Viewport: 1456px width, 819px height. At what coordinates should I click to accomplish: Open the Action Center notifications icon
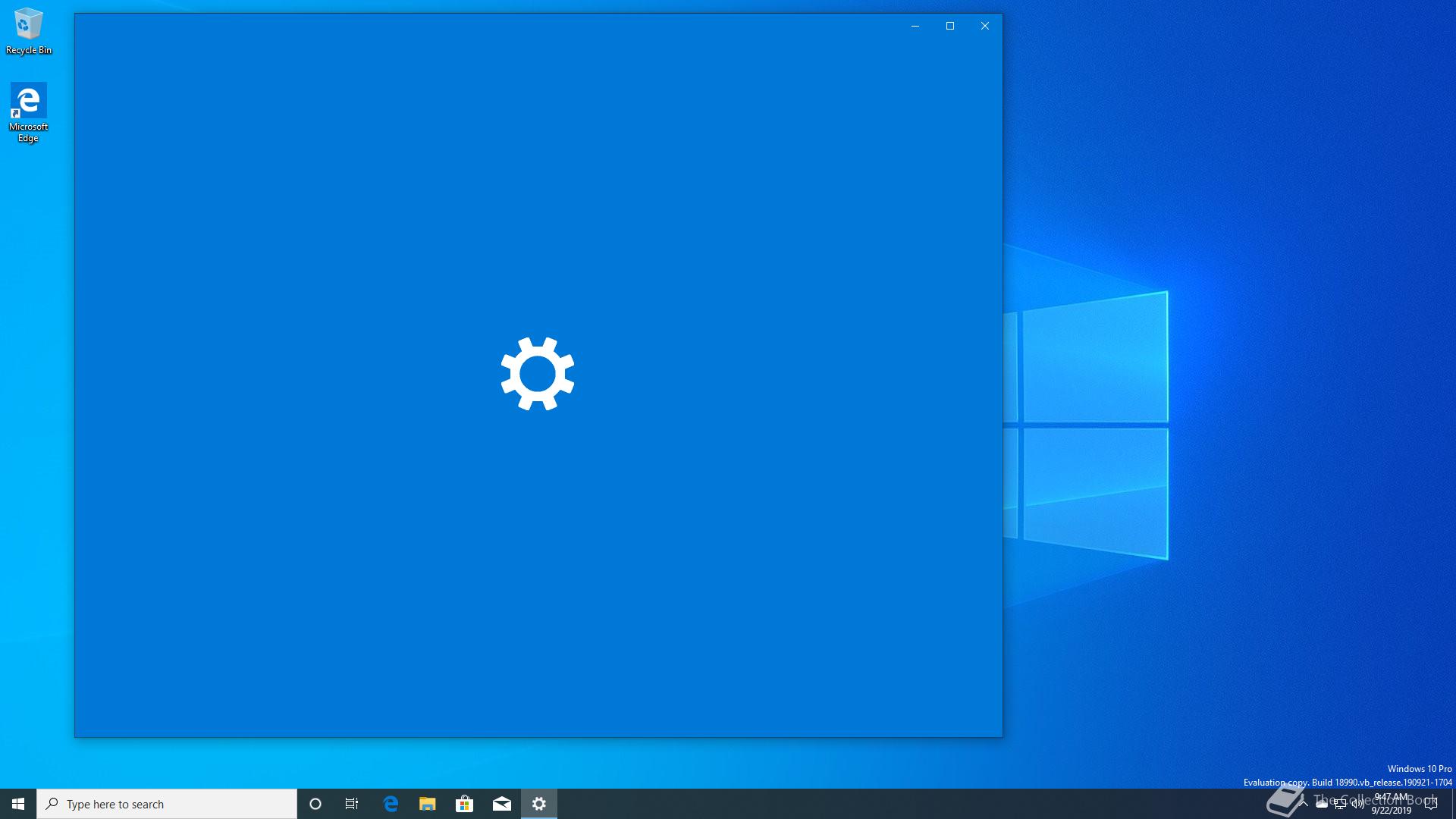(x=1431, y=804)
